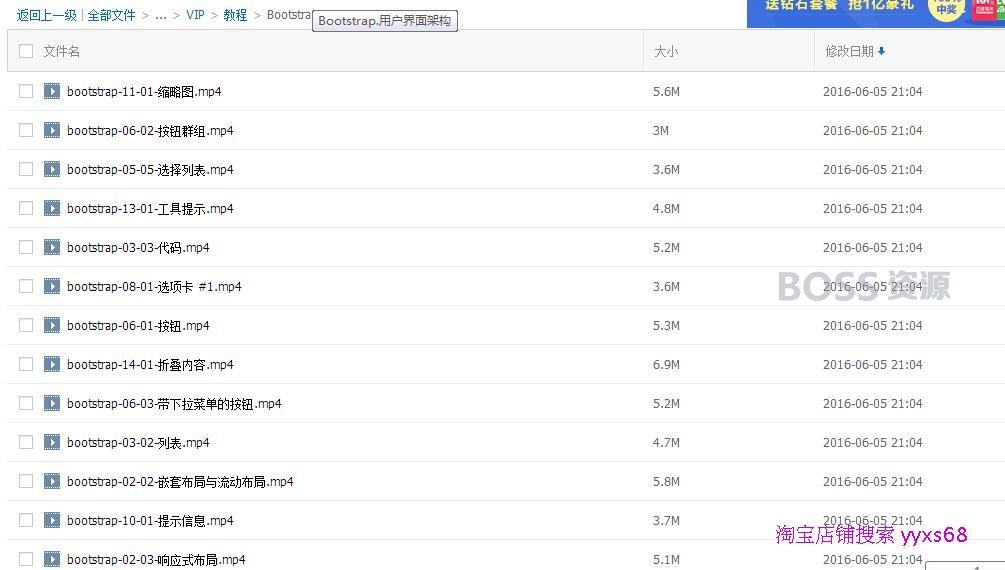
Task: Sort by the 文件名 column header
Action: (x=62, y=51)
